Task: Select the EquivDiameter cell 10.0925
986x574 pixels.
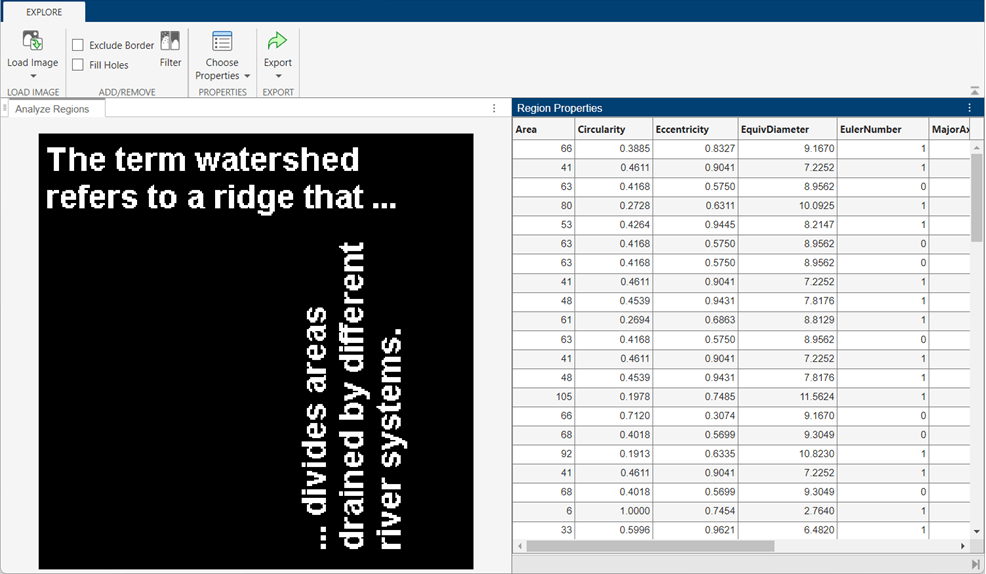Action: (788, 206)
